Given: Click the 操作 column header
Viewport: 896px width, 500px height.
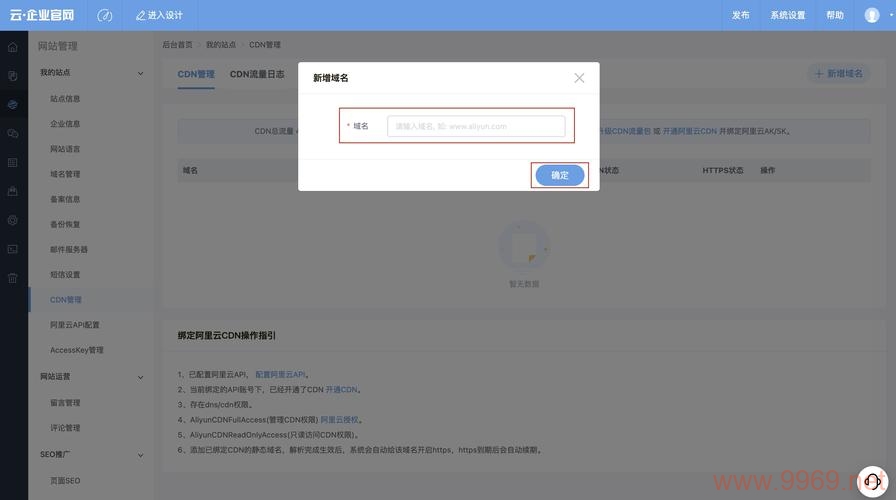Looking at the screenshot, I should 767,170.
